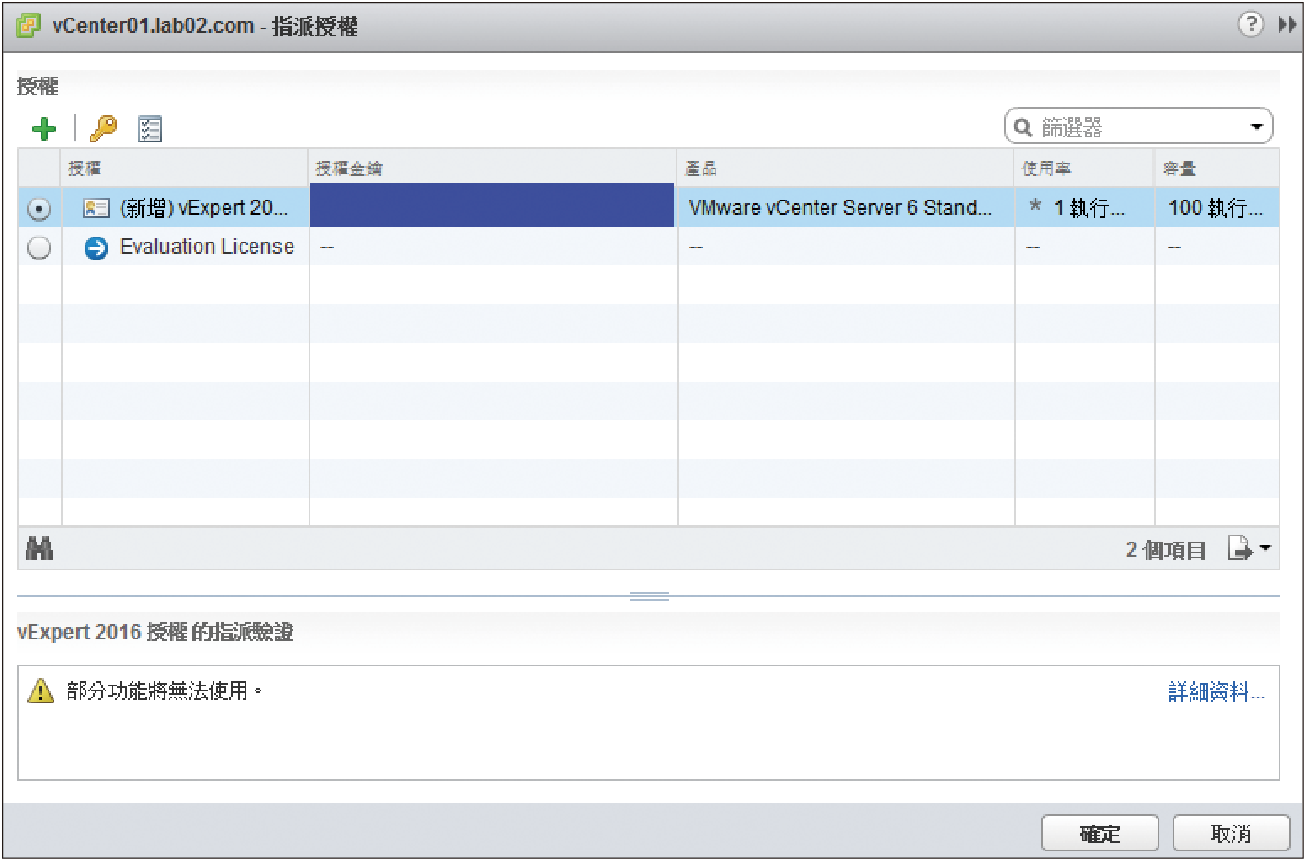Click the panel splitter grip handle
This screenshot has height=862, width=1307.
click(649, 596)
